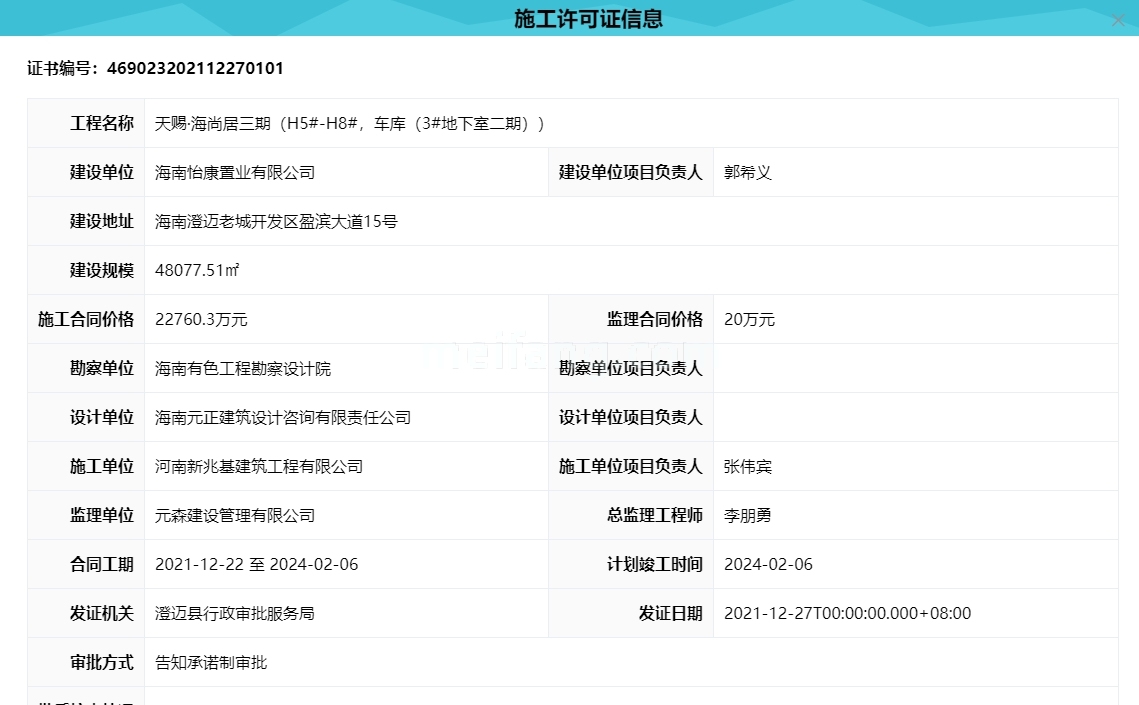
Task: Click the 审批方式 label
Action: pyautogui.click(x=102, y=662)
